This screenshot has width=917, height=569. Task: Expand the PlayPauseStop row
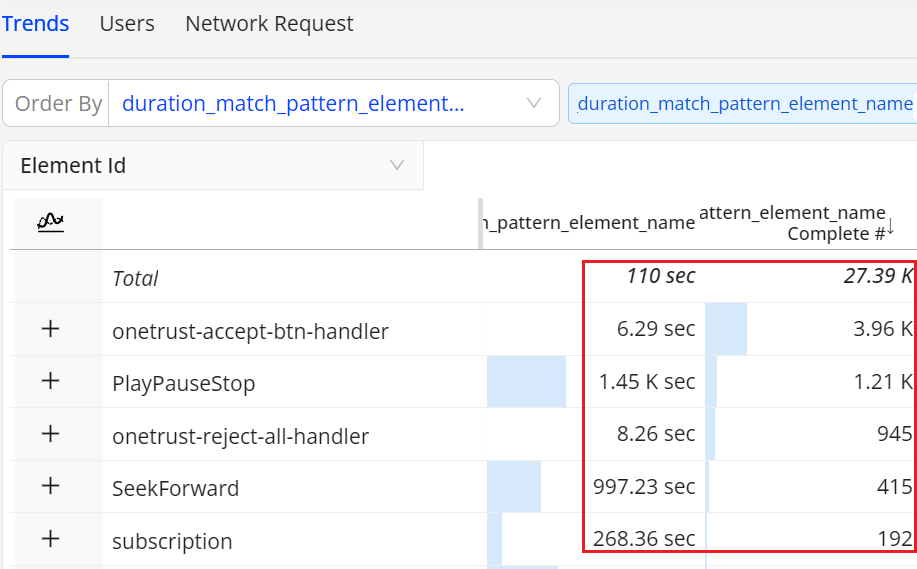[x=51, y=381]
